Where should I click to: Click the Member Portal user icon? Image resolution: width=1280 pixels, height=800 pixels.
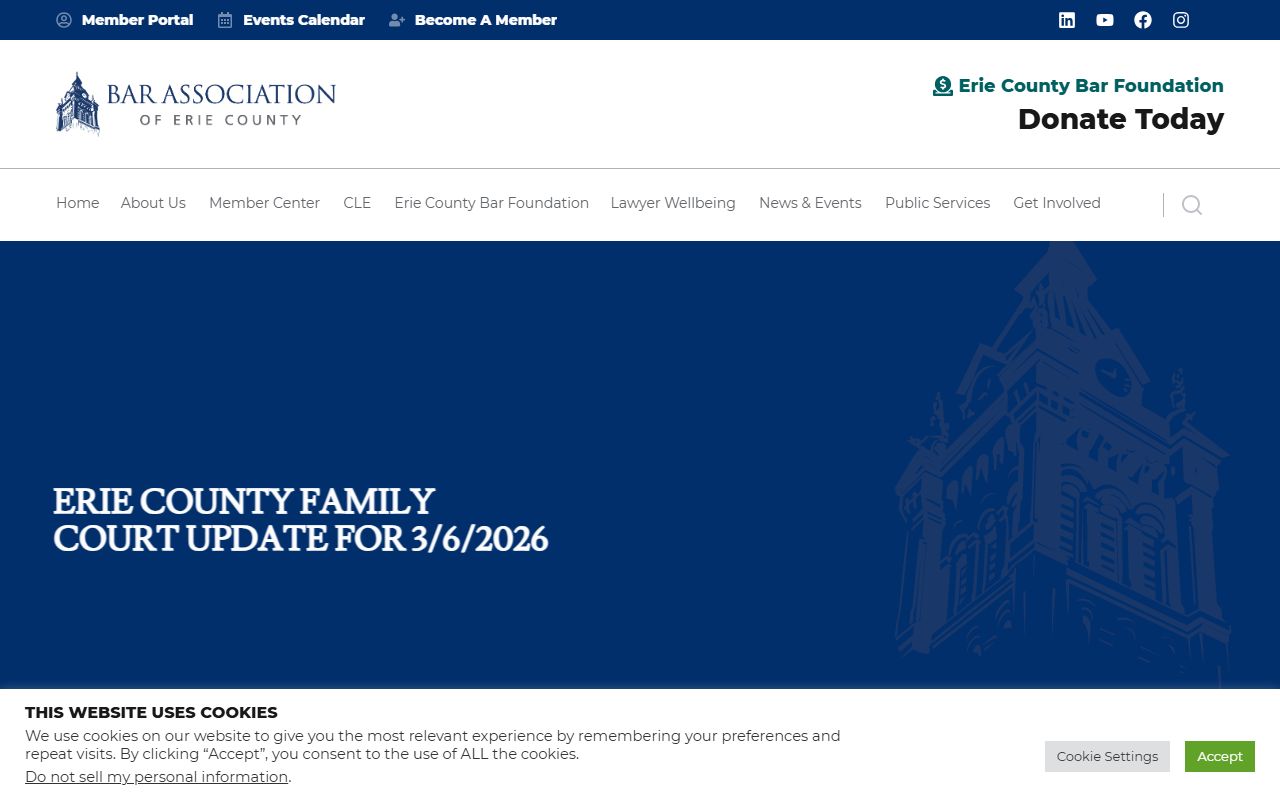pos(64,20)
